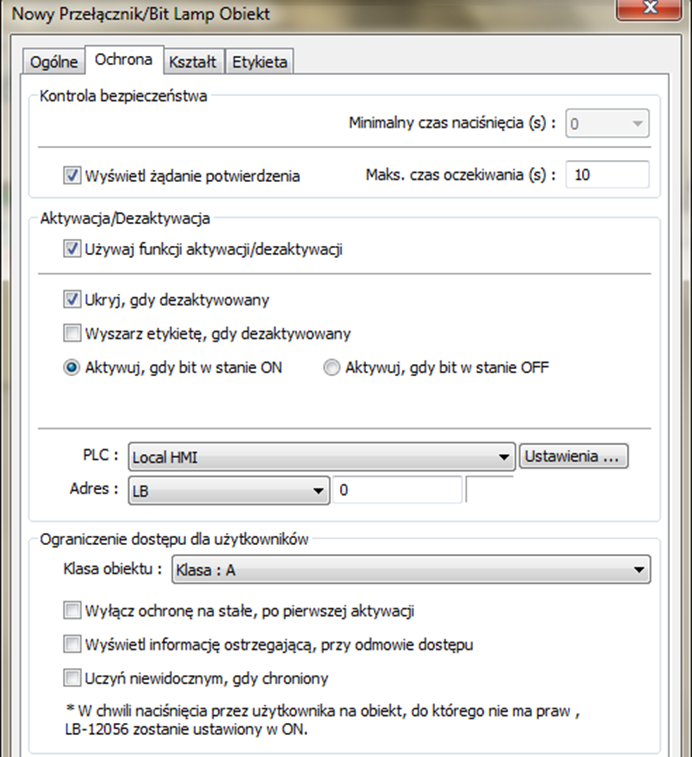
Task: Click the Ustawienia ... button
Action: pos(573,456)
